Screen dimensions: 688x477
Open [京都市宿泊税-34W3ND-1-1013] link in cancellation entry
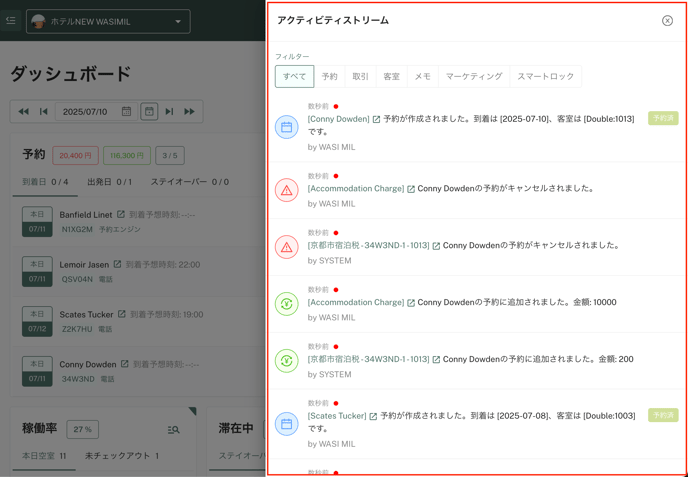tap(369, 245)
